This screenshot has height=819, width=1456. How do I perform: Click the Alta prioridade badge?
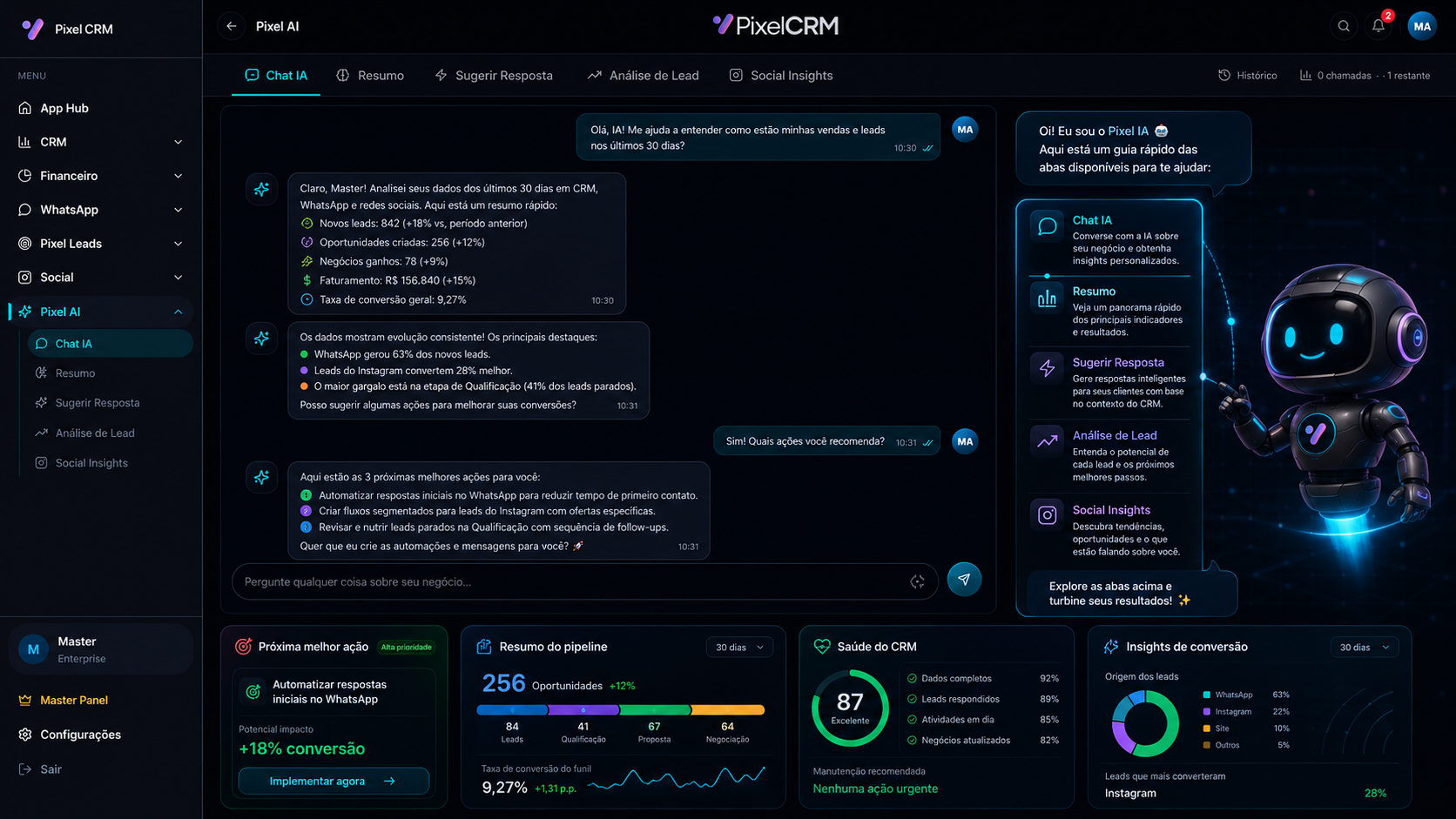tap(407, 647)
